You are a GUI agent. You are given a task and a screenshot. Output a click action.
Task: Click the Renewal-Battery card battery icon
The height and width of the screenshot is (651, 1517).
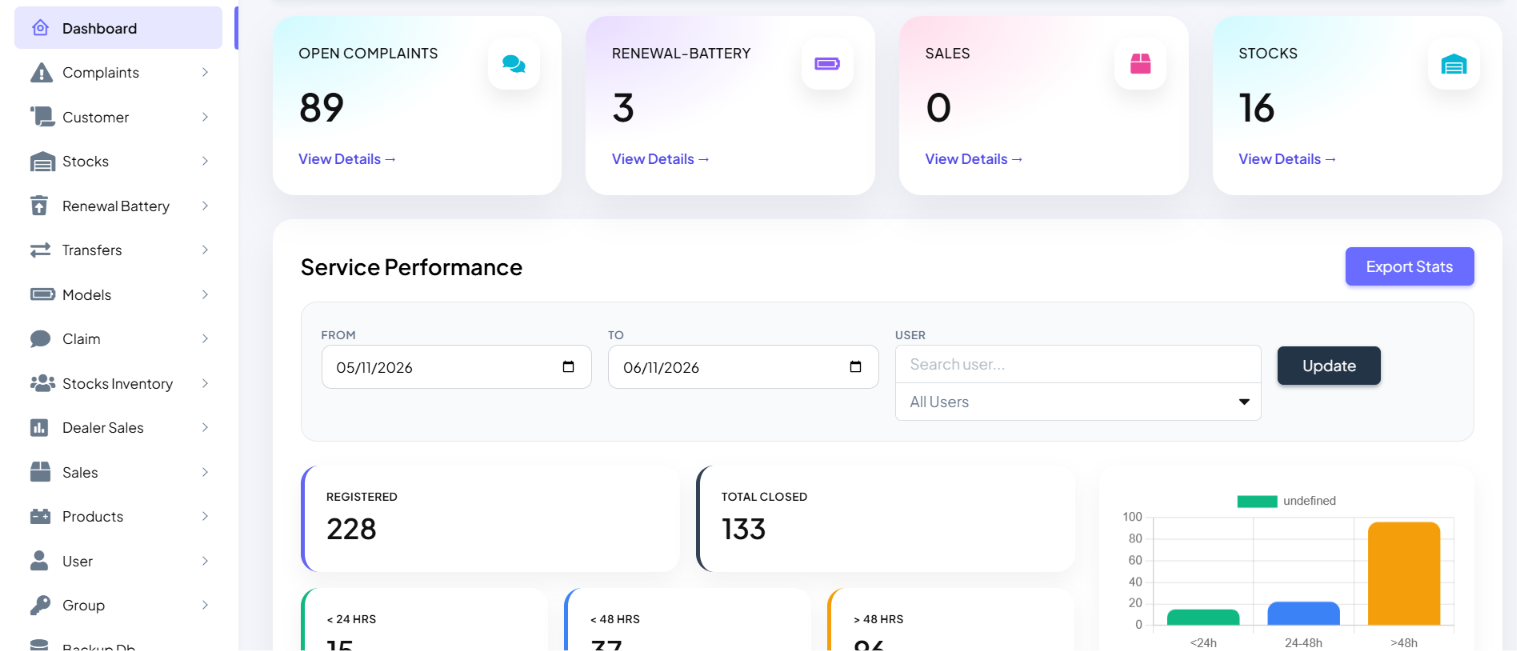827,64
